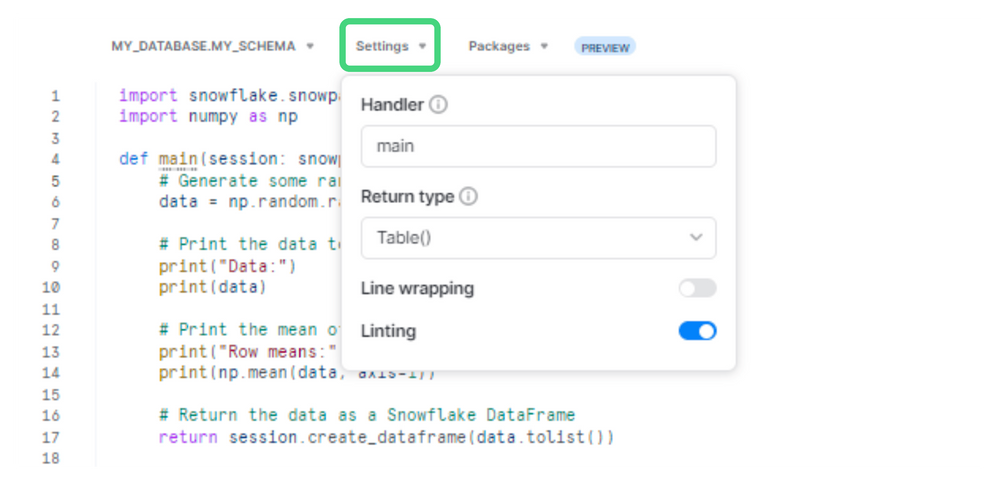Screen dimensions: 1000x484
Task: Click the Settings caret arrow
Action: pos(422,46)
